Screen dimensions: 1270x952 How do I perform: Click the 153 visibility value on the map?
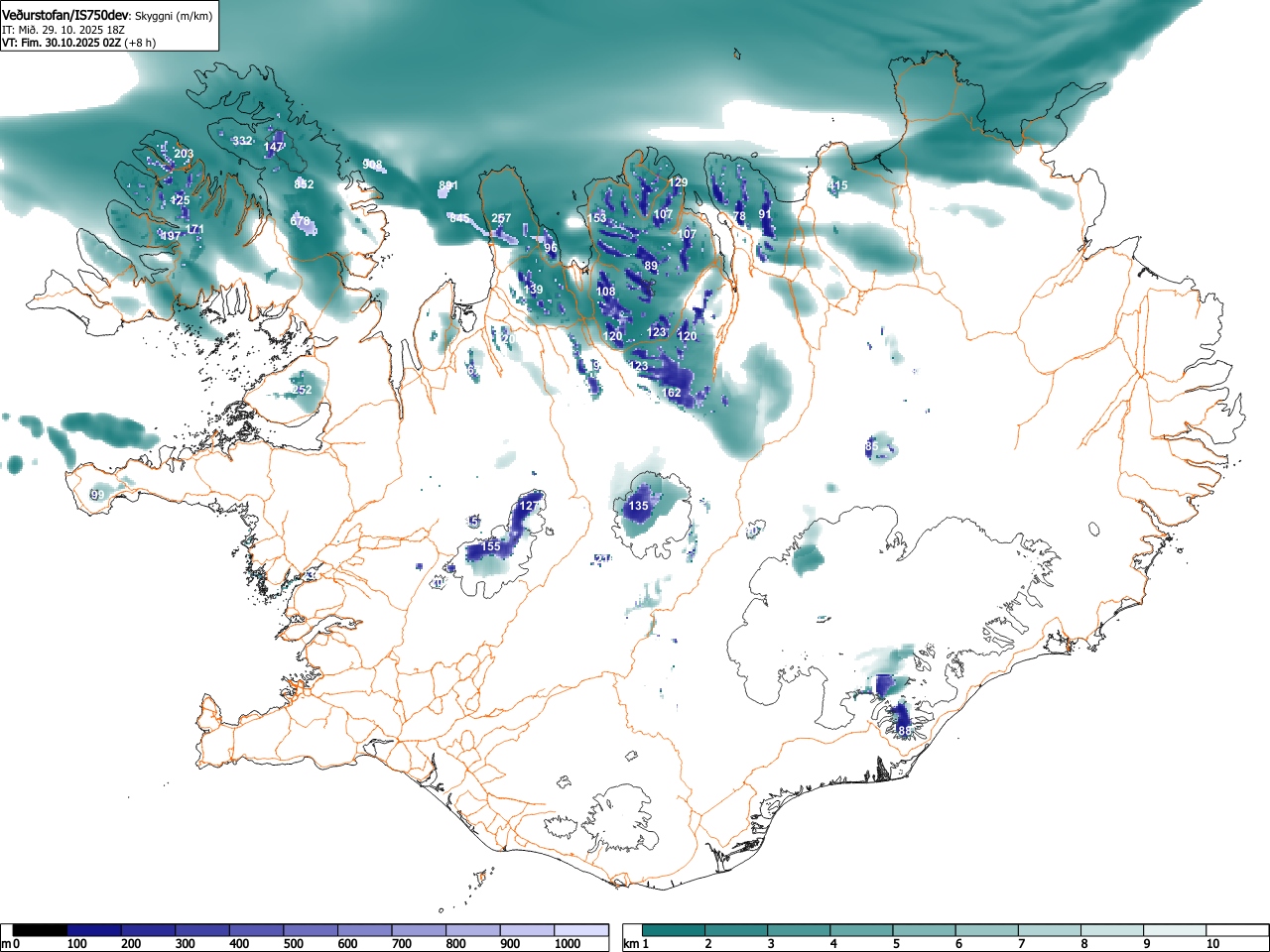pos(596,218)
